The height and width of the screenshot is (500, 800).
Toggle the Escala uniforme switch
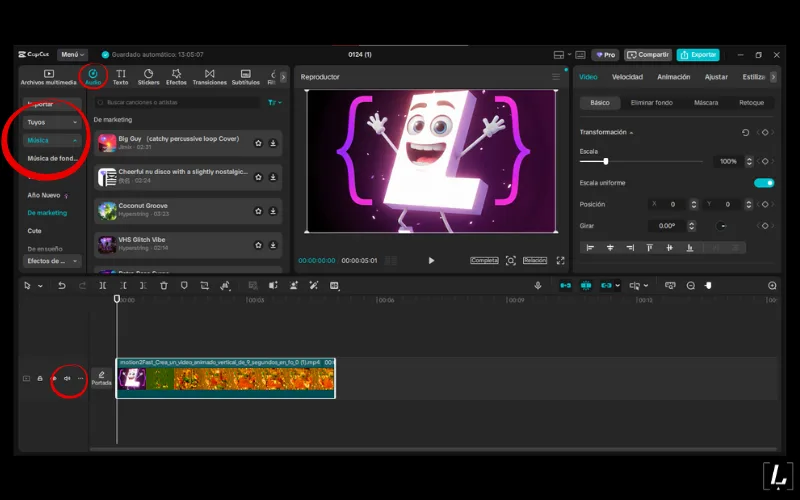pos(764,183)
